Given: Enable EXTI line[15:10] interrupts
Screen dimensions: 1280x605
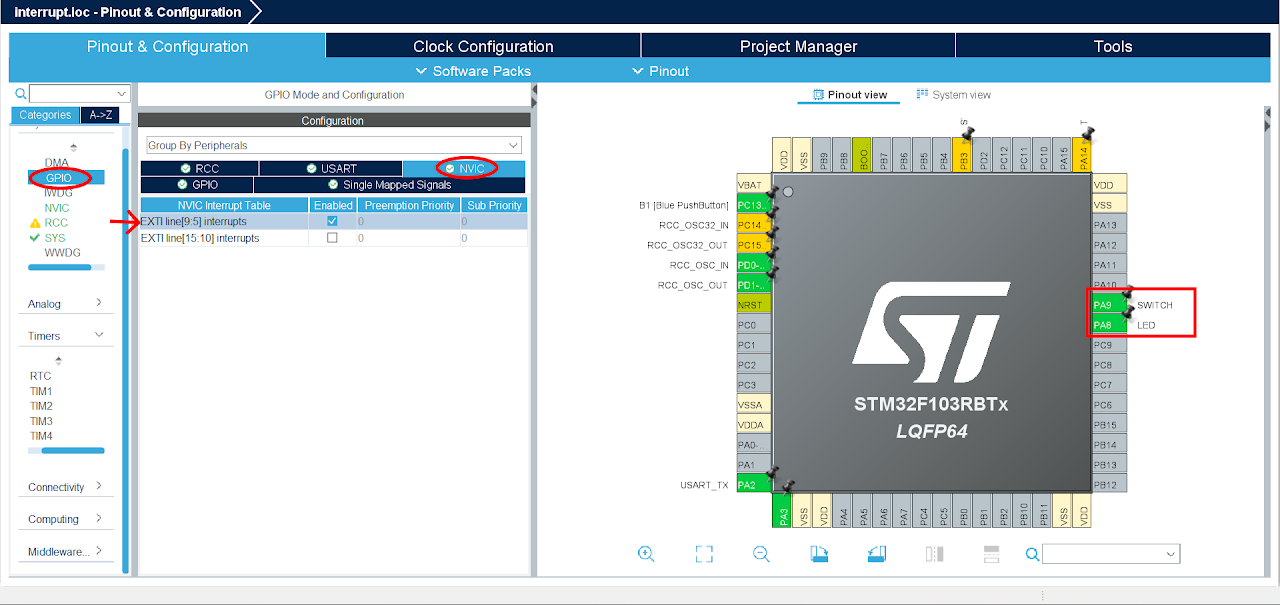Looking at the screenshot, I should (x=333, y=238).
